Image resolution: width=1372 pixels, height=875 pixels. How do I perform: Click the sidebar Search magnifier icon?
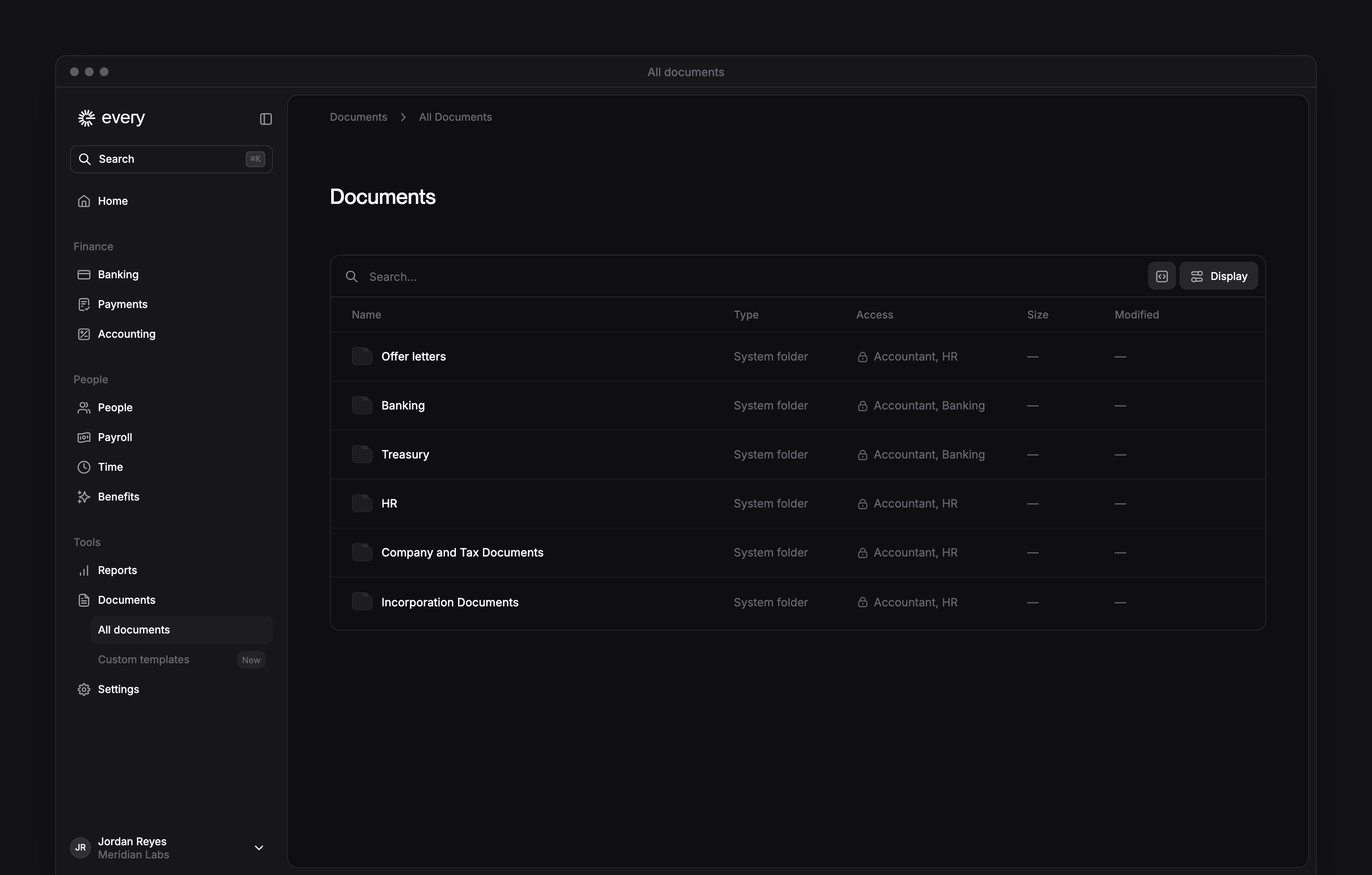85,159
